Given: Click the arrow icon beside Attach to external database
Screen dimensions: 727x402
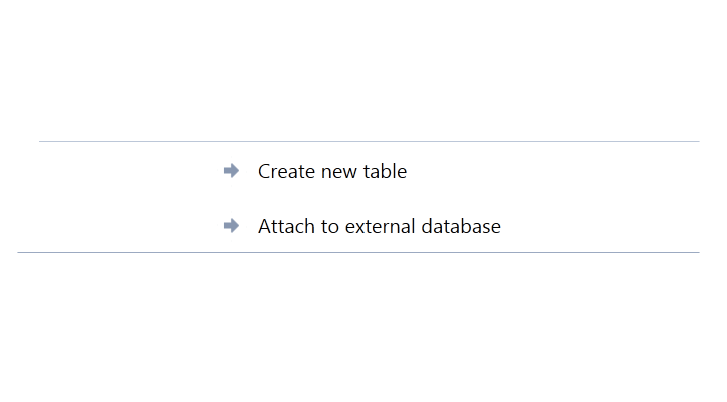Looking at the screenshot, I should pyautogui.click(x=231, y=226).
